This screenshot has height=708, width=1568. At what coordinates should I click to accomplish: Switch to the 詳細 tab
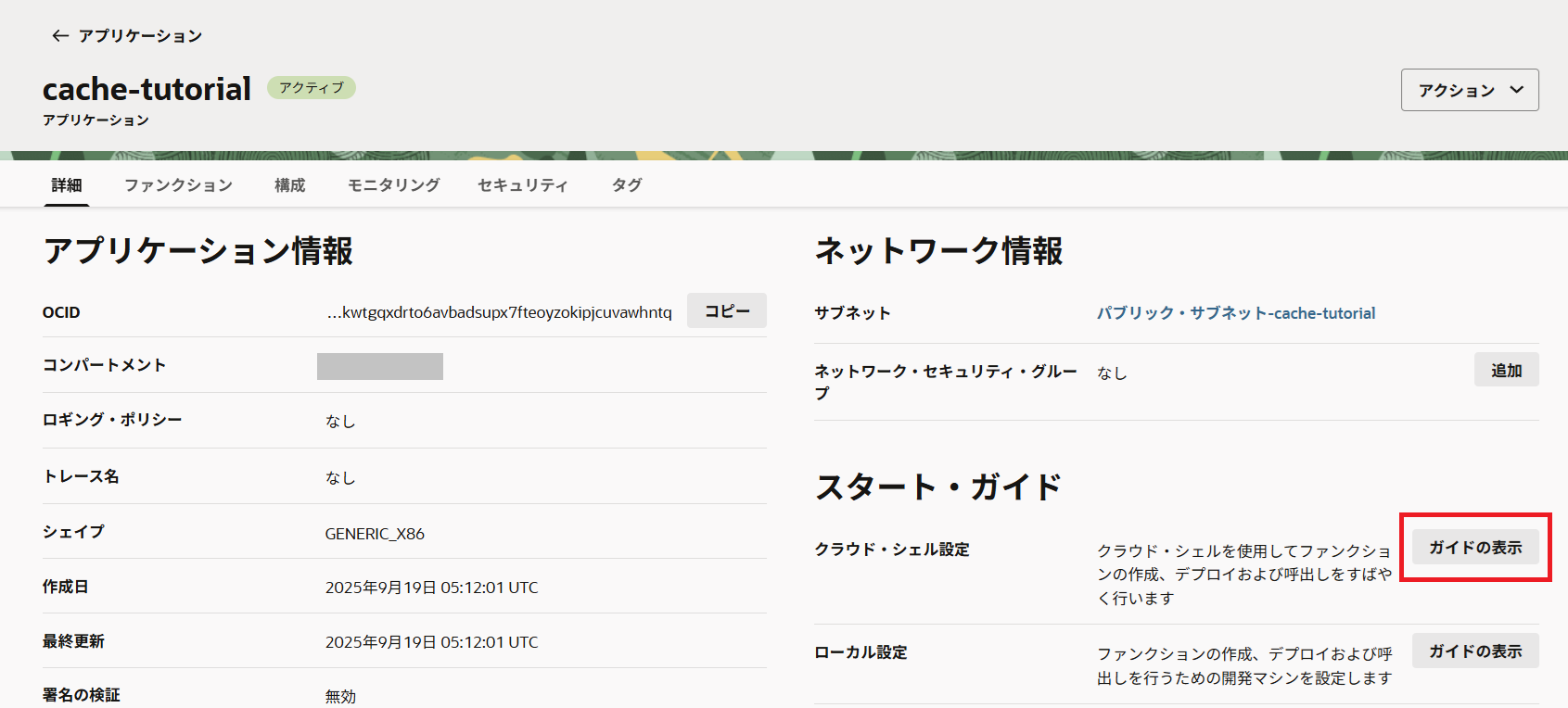click(67, 185)
